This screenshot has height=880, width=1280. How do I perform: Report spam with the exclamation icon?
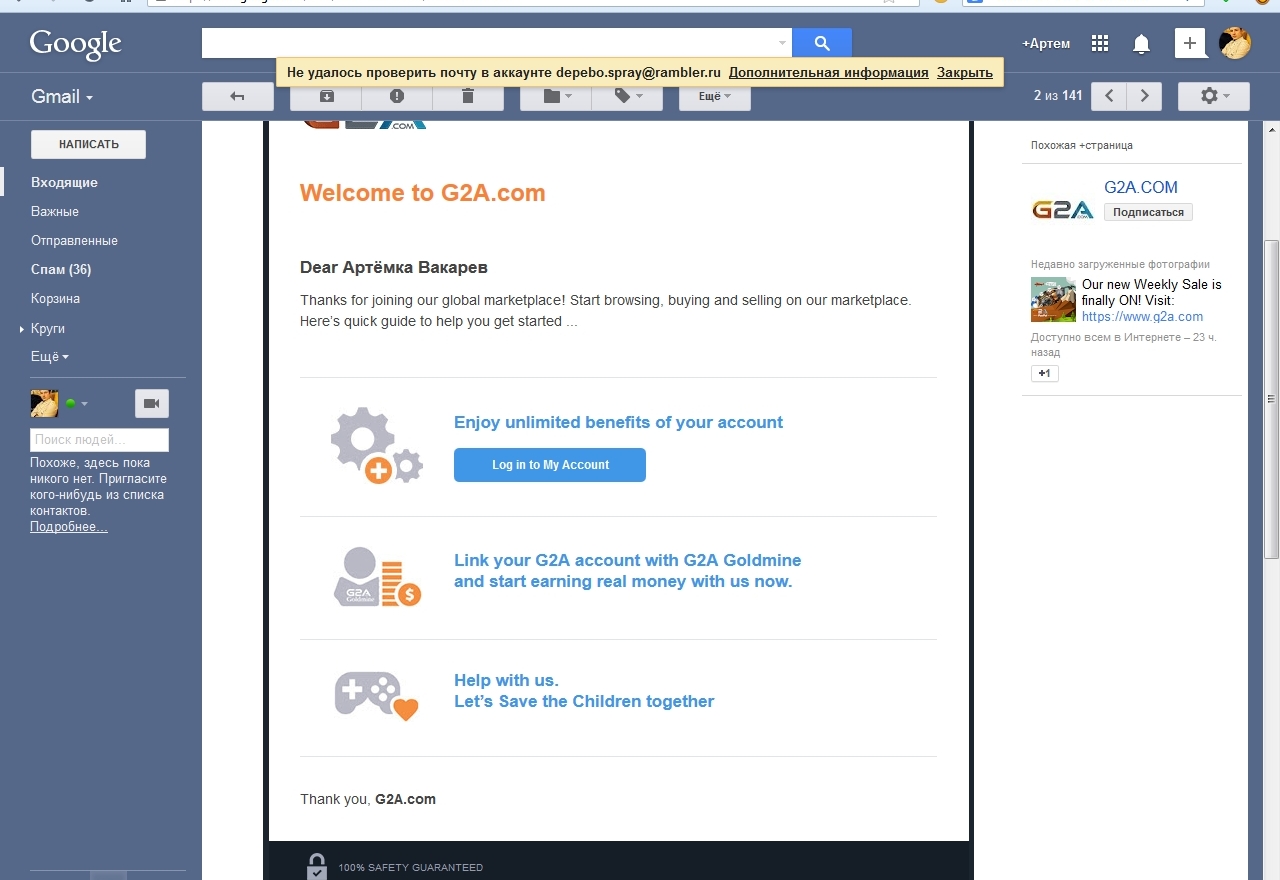point(397,96)
